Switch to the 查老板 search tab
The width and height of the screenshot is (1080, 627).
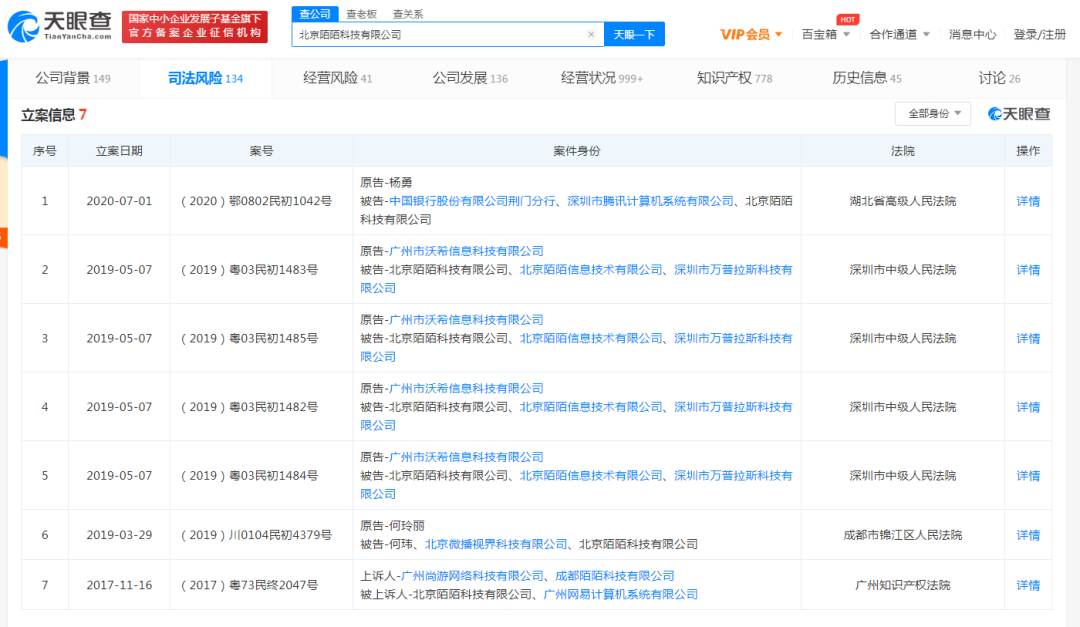tap(361, 14)
